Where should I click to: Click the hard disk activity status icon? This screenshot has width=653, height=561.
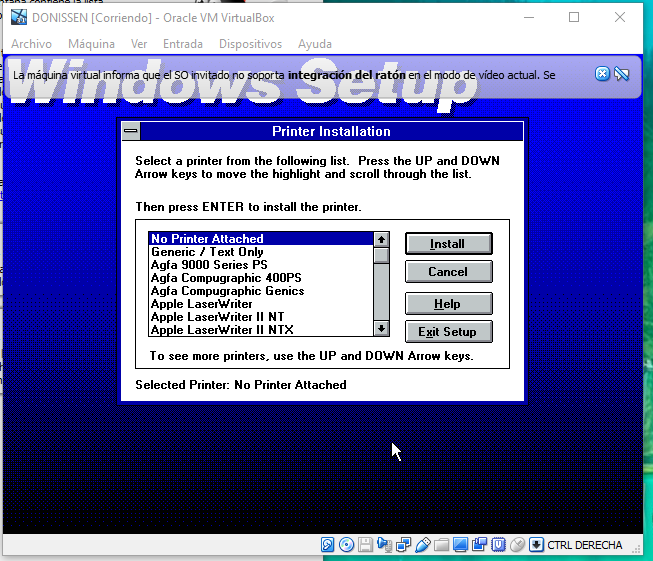point(328,545)
